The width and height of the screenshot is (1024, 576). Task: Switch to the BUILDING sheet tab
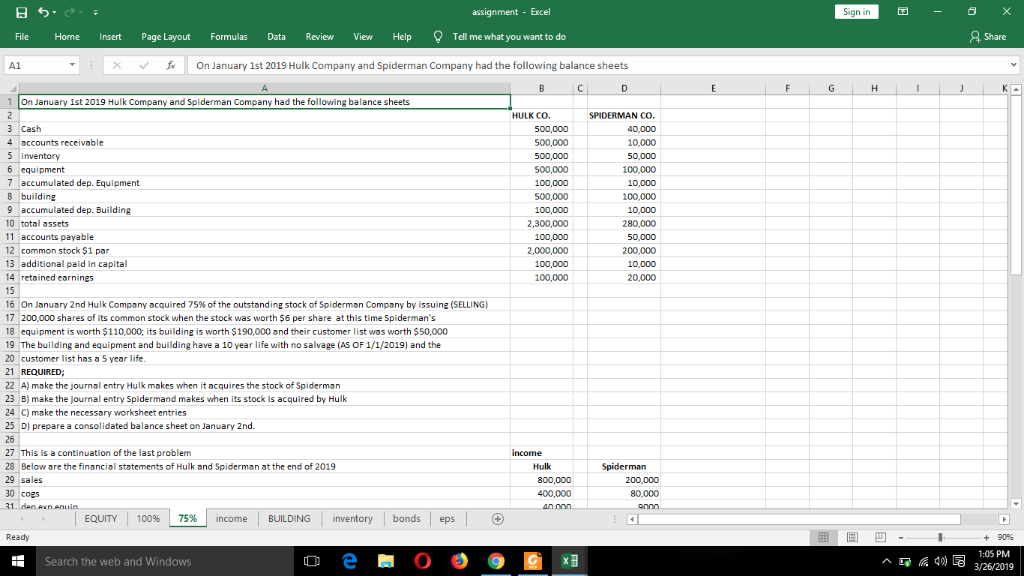288,518
